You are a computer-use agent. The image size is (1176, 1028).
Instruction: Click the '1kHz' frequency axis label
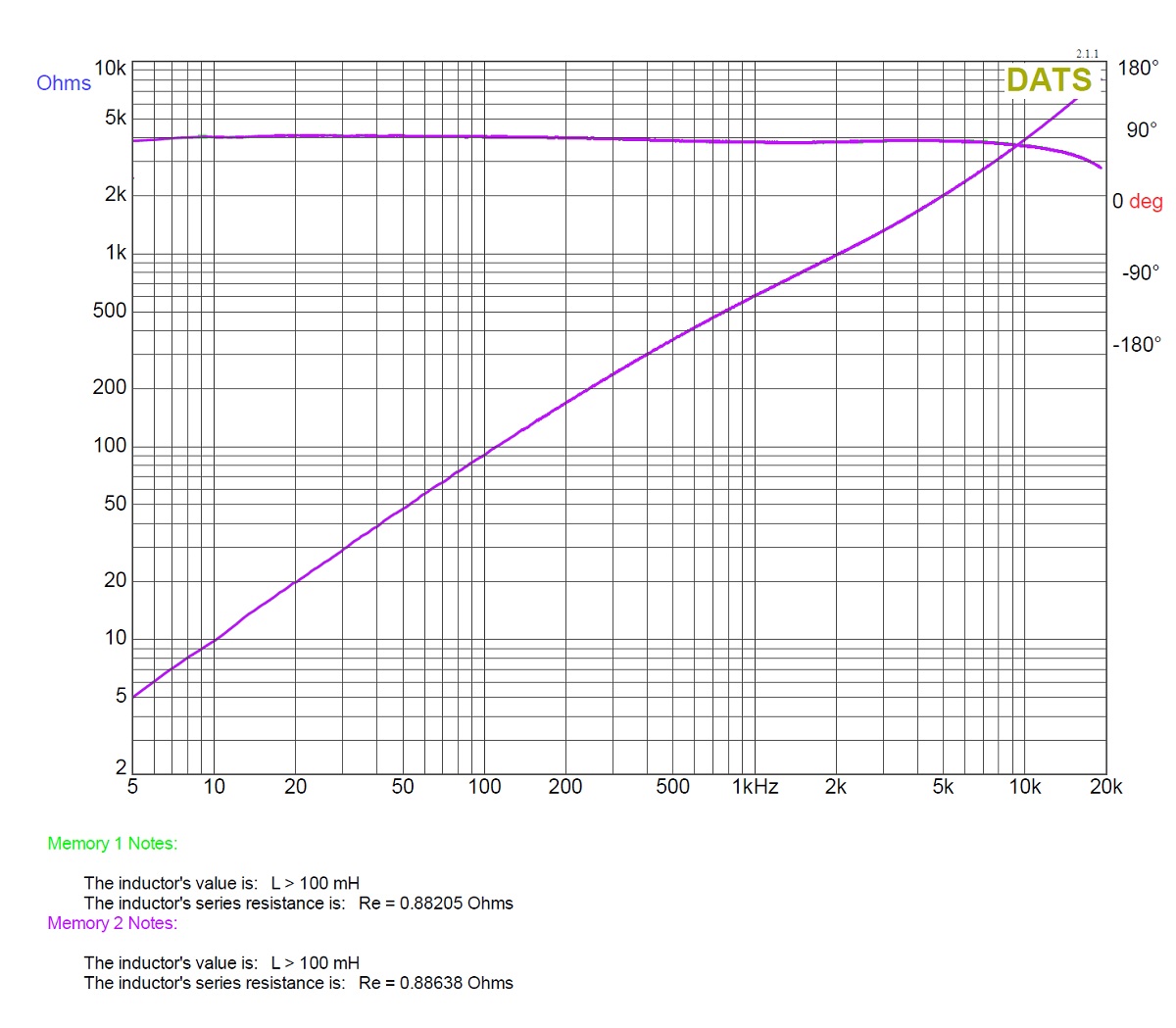click(x=755, y=787)
